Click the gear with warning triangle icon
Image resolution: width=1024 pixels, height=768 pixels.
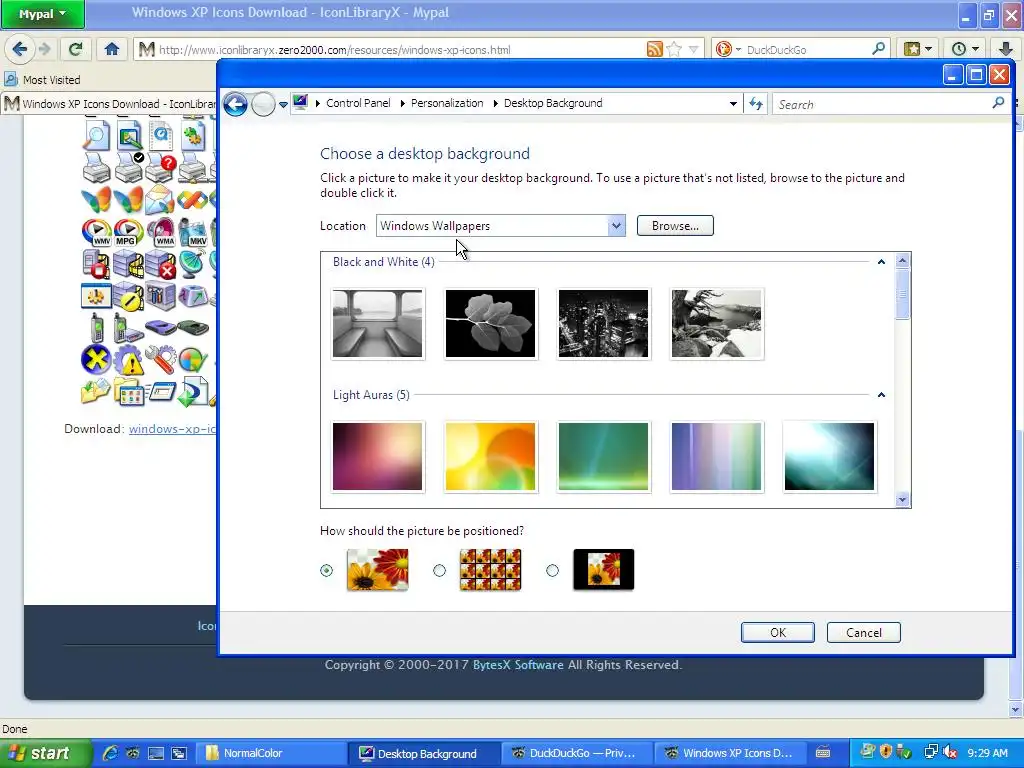pos(128,360)
